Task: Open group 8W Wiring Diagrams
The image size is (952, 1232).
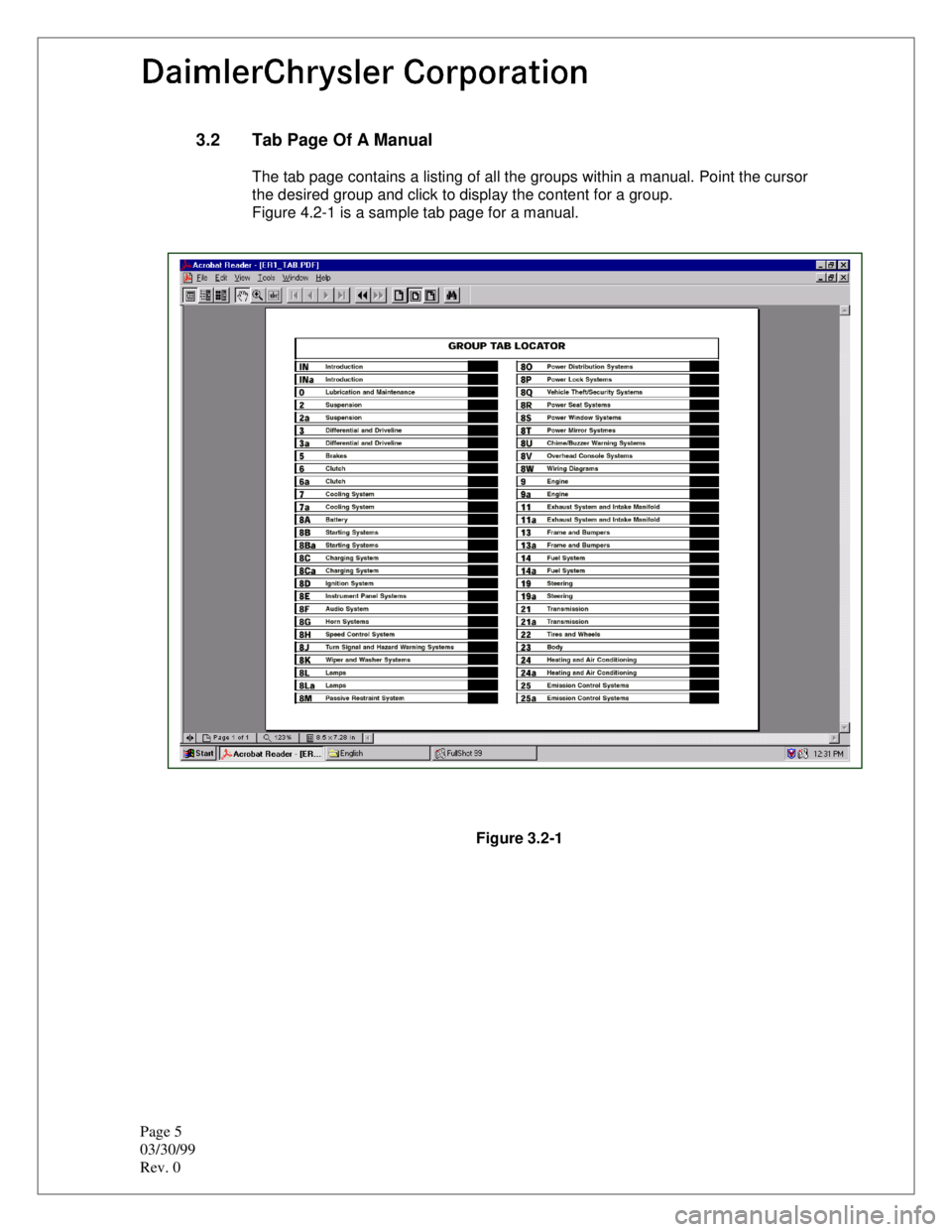Action: (618, 469)
